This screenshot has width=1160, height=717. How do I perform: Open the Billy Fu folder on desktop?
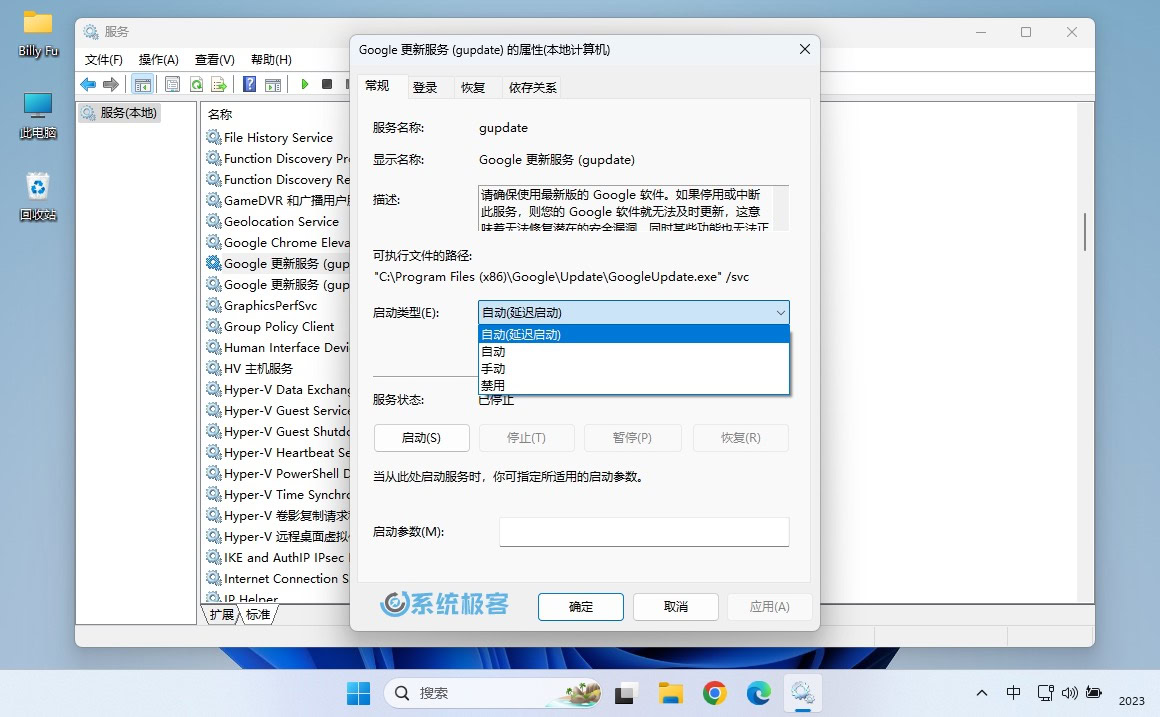pos(38,34)
